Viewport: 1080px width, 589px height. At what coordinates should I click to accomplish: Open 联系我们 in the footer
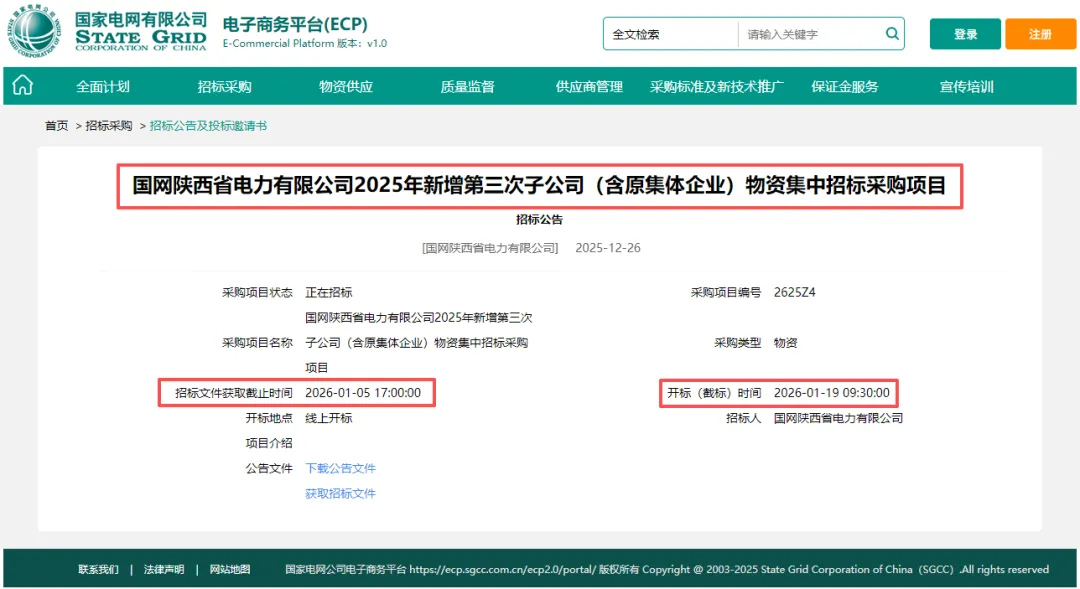click(98, 569)
